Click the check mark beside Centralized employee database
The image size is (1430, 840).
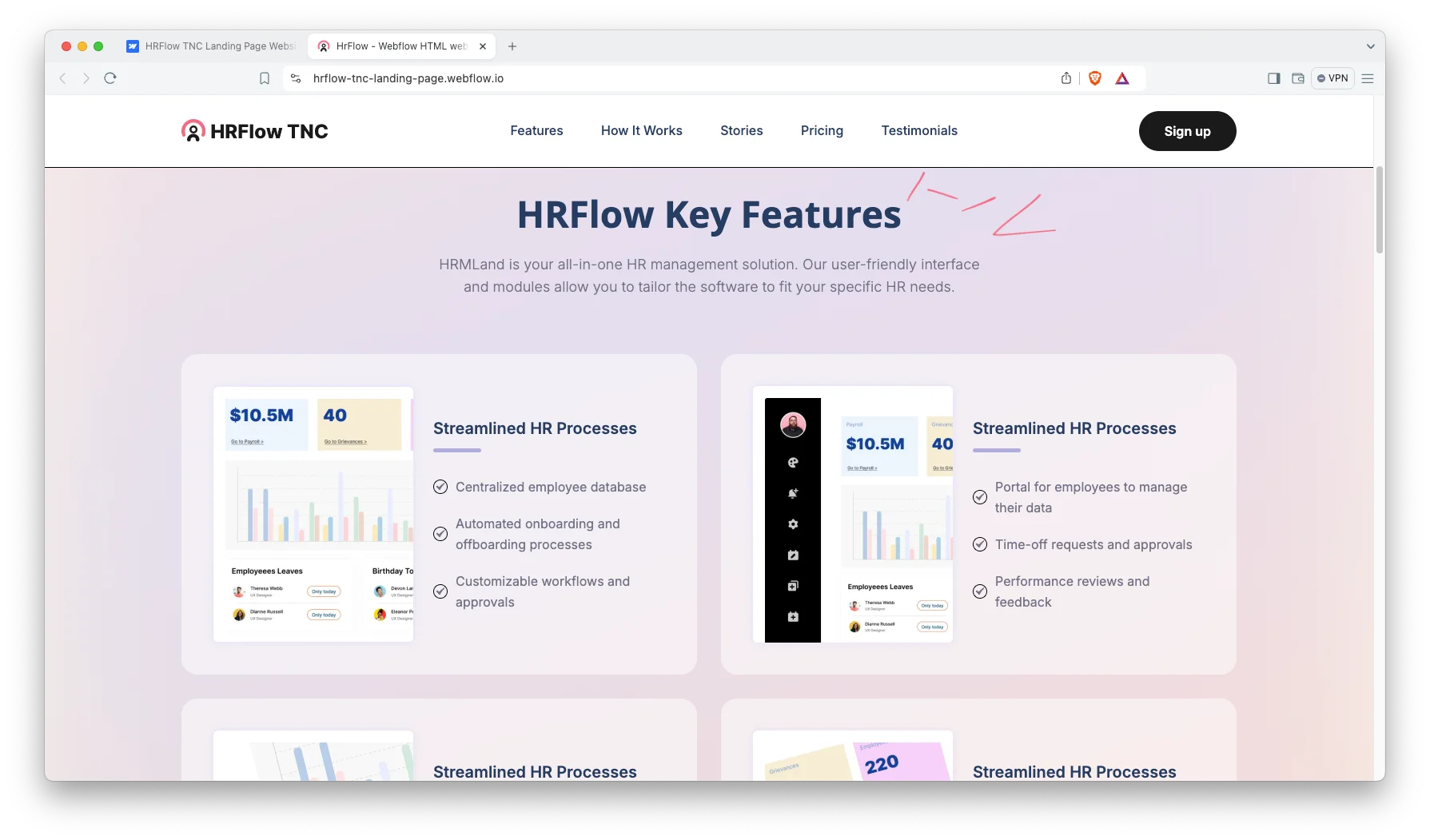click(440, 487)
